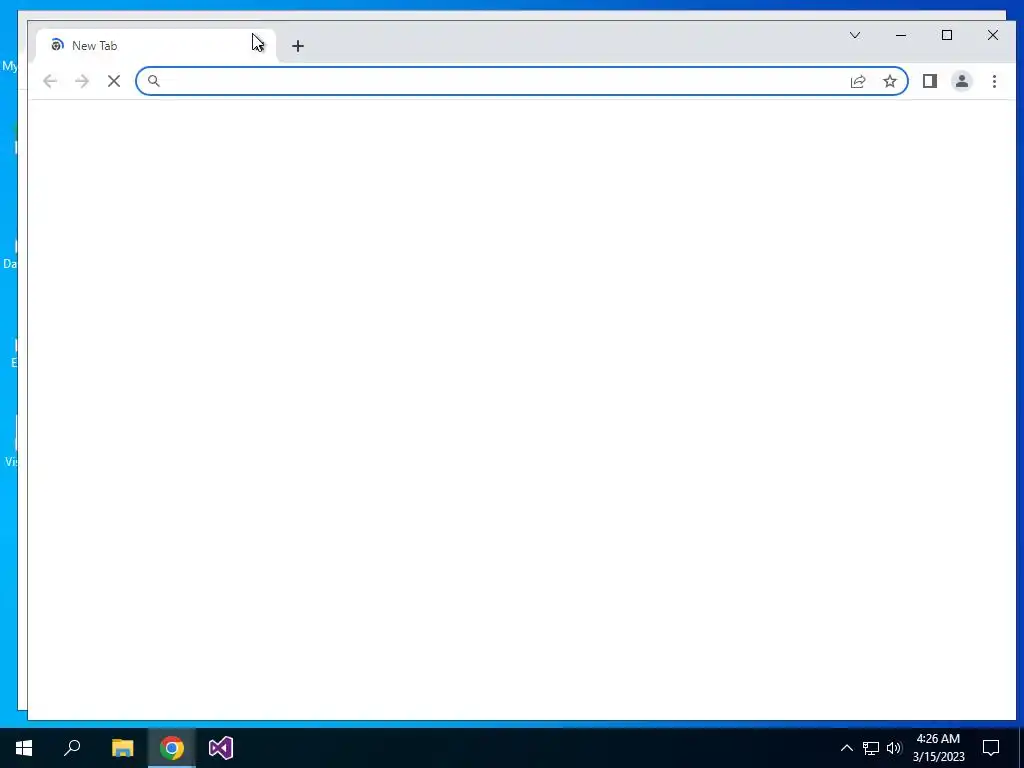Show hidden tray icons chevron

coord(846,748)
